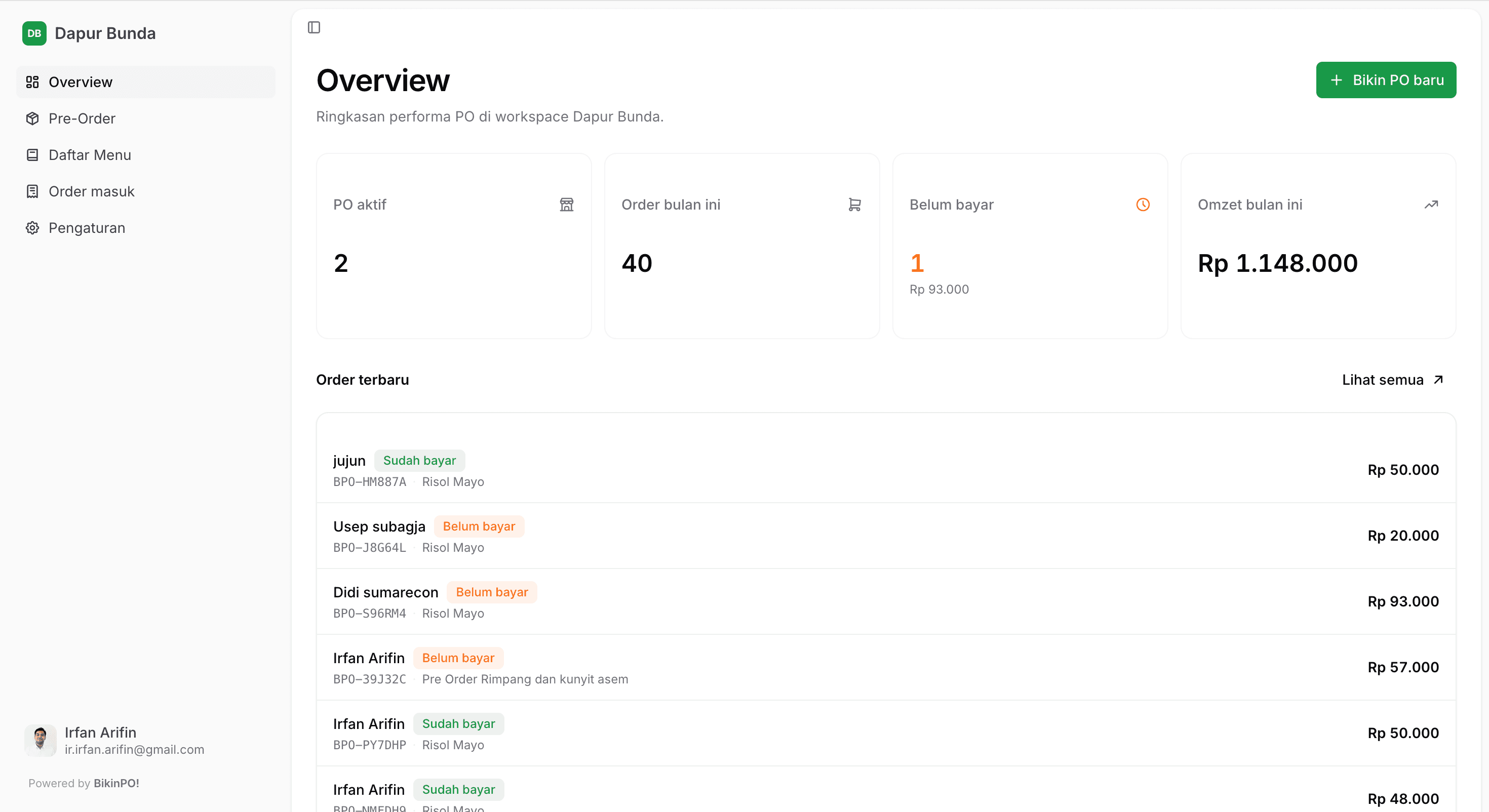Toggle the sidebar panel icon

[x=314, y=27]
